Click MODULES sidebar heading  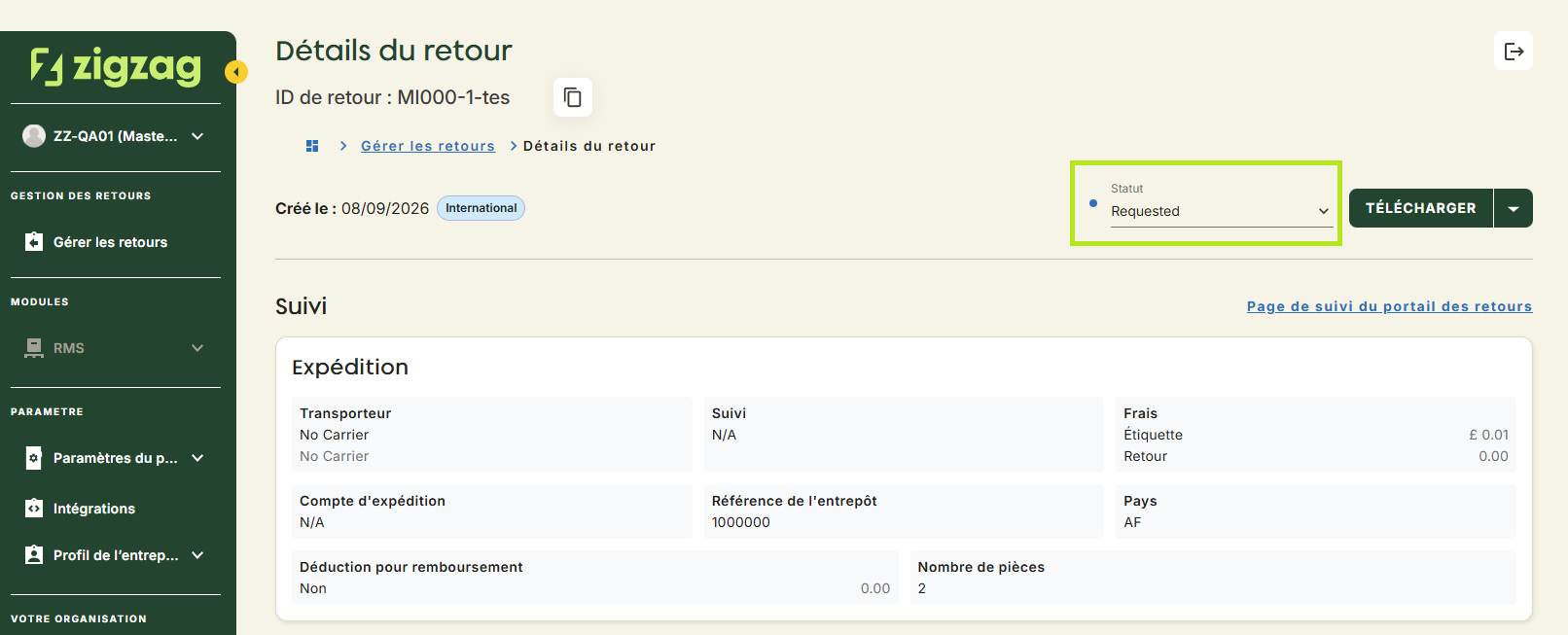(x=40, y=301)
